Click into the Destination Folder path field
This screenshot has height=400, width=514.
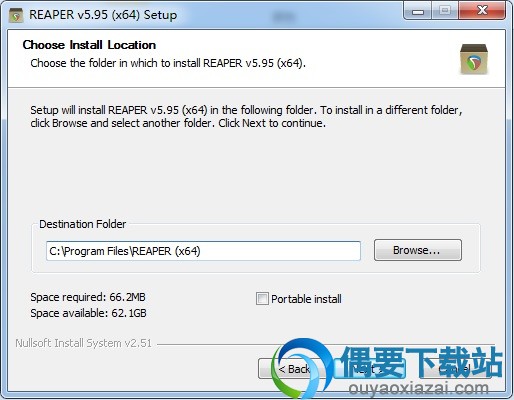coord(203,251)
